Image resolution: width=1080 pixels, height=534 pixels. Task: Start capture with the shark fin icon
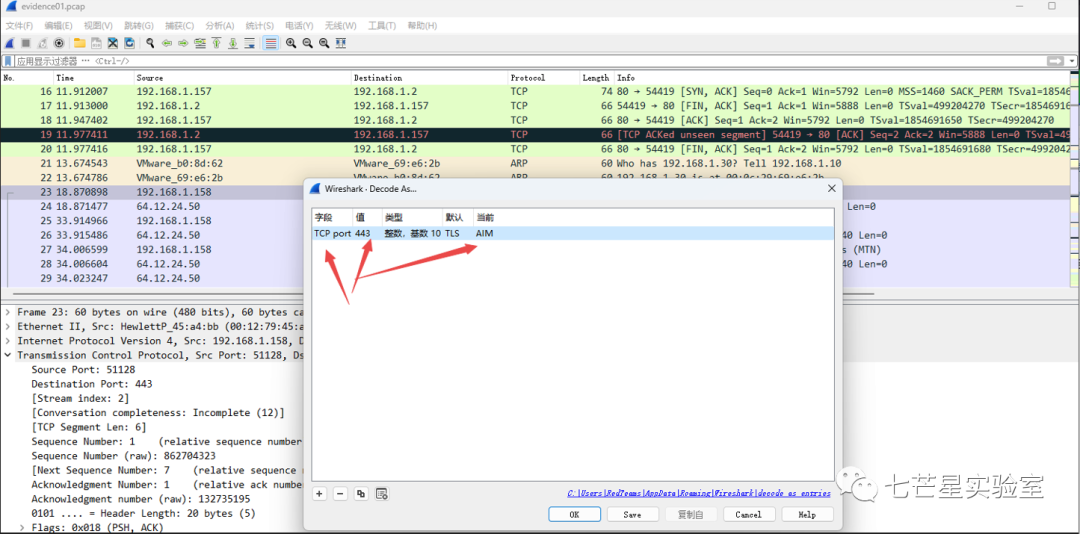coord(10,43)
